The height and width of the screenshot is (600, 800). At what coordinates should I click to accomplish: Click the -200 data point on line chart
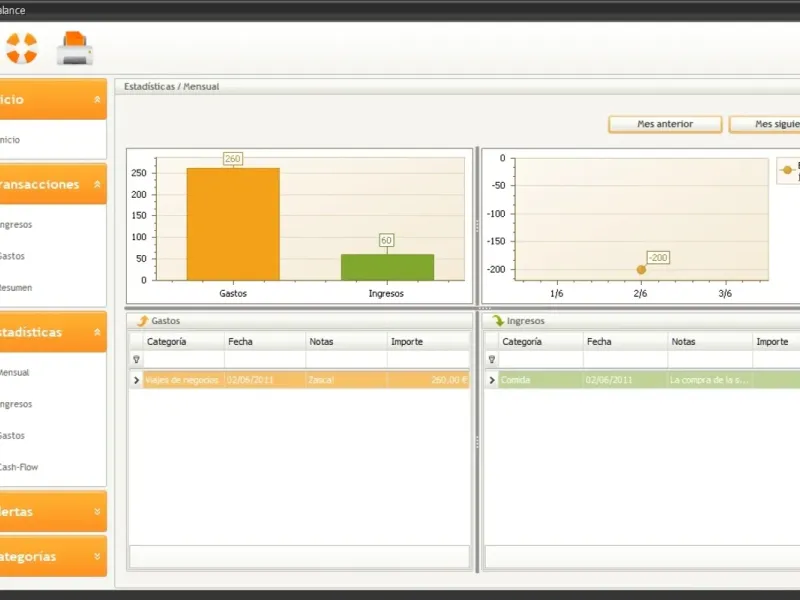(x=641, y=269)
